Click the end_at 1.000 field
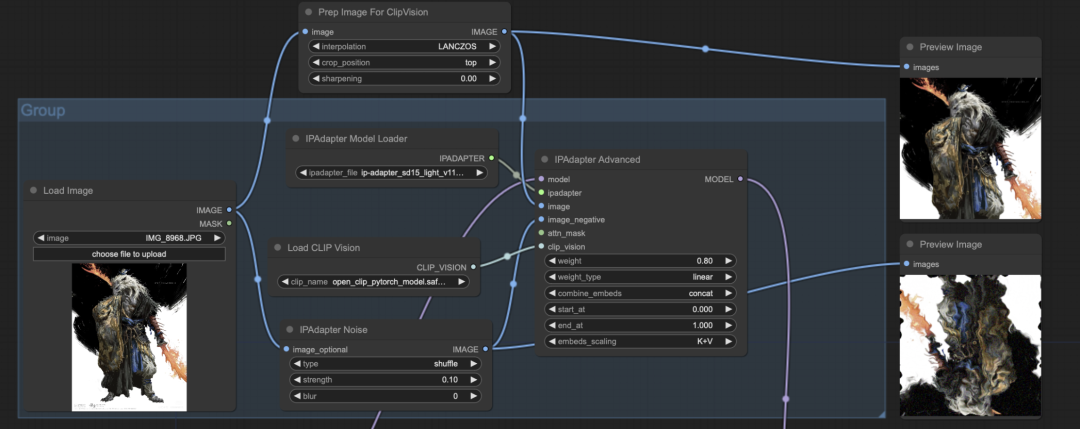Viewport: 1080px width, 429px height. click(x=640, y=325)
